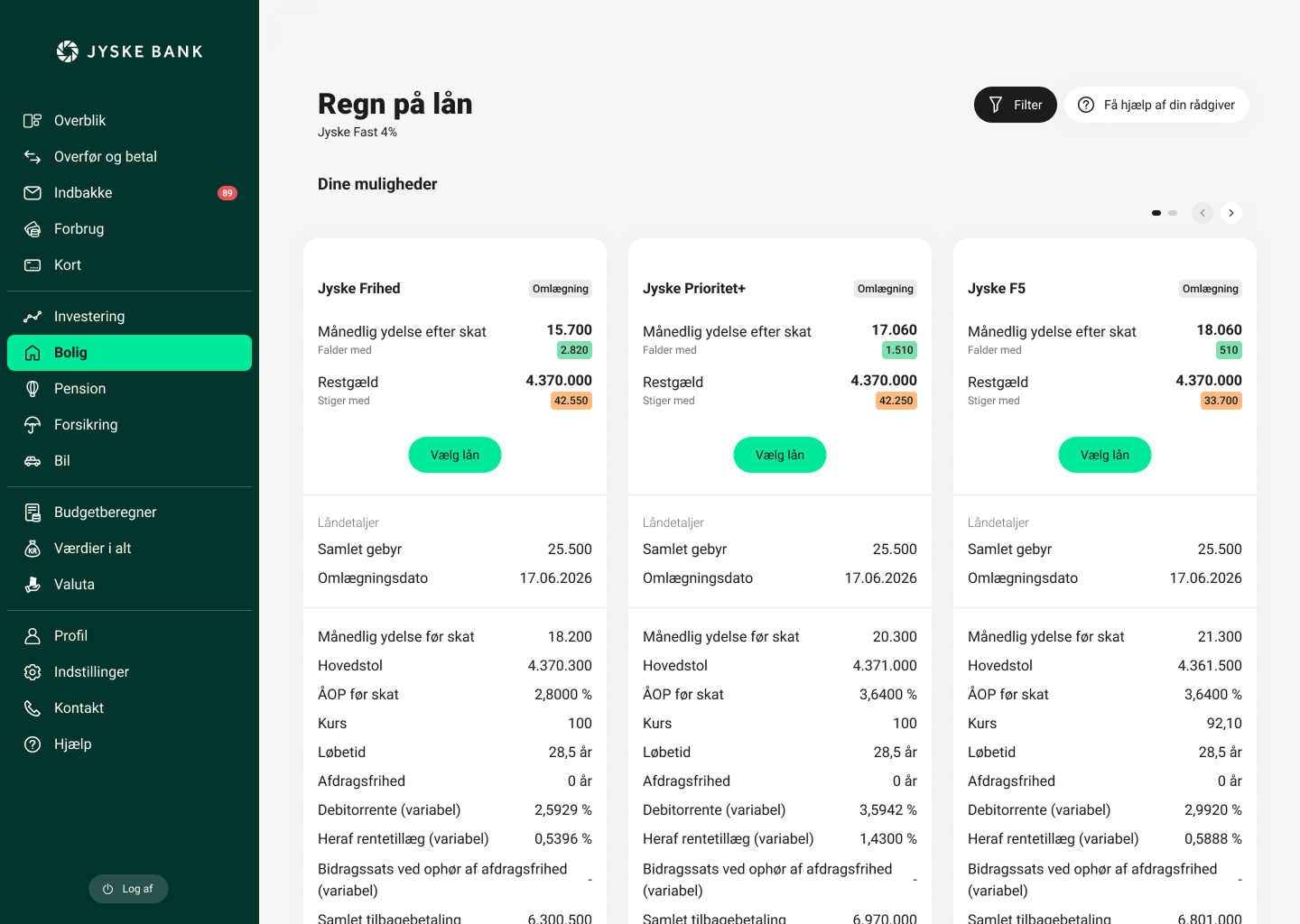Viewport: 1300px width, 924px height.
Task: Log af from the bank
Action: pos(128,889)
